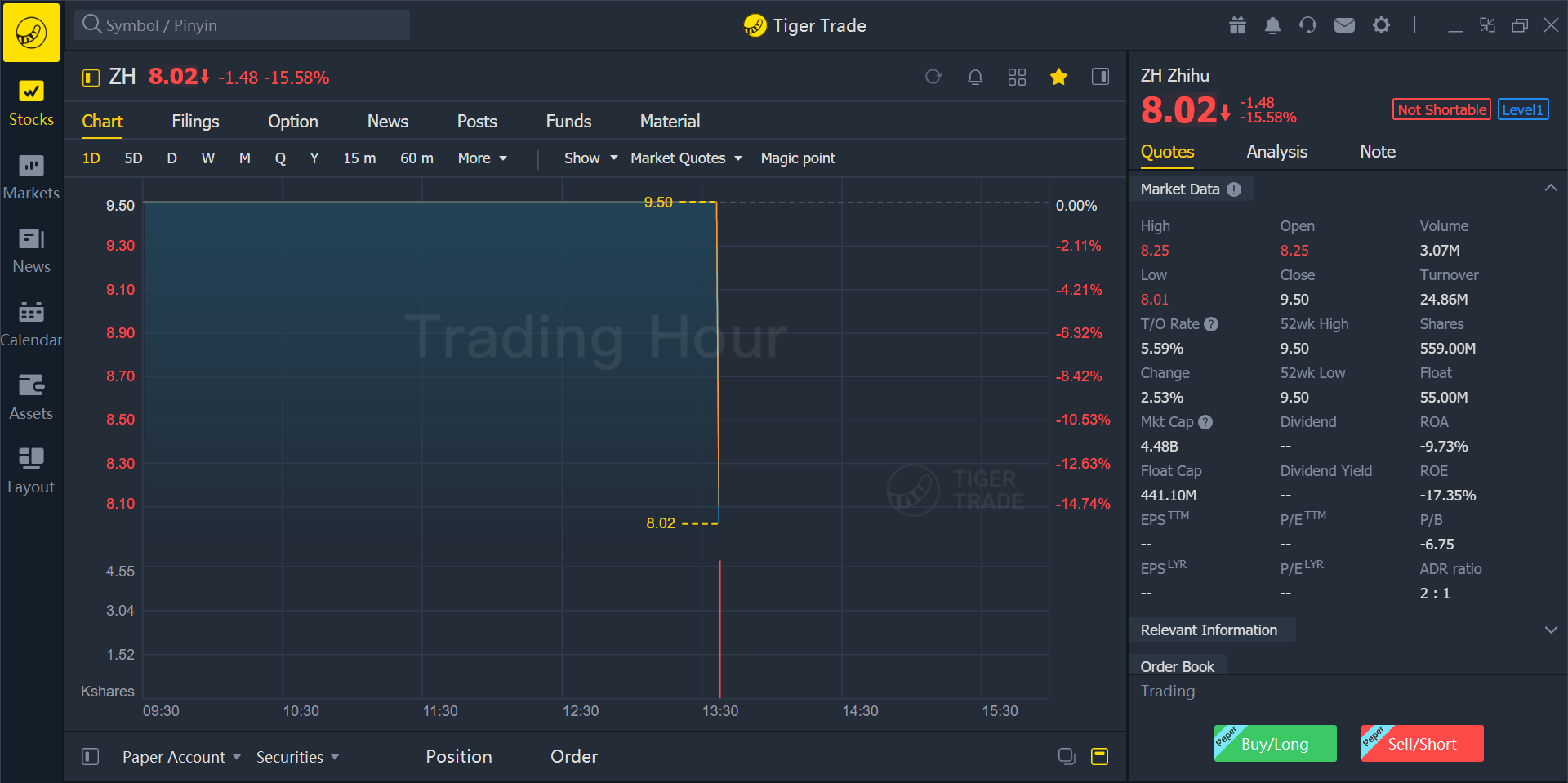Toggle ZH favorite star
The width and height of the screenshot is (1568, 783).
pos(1058,77)
